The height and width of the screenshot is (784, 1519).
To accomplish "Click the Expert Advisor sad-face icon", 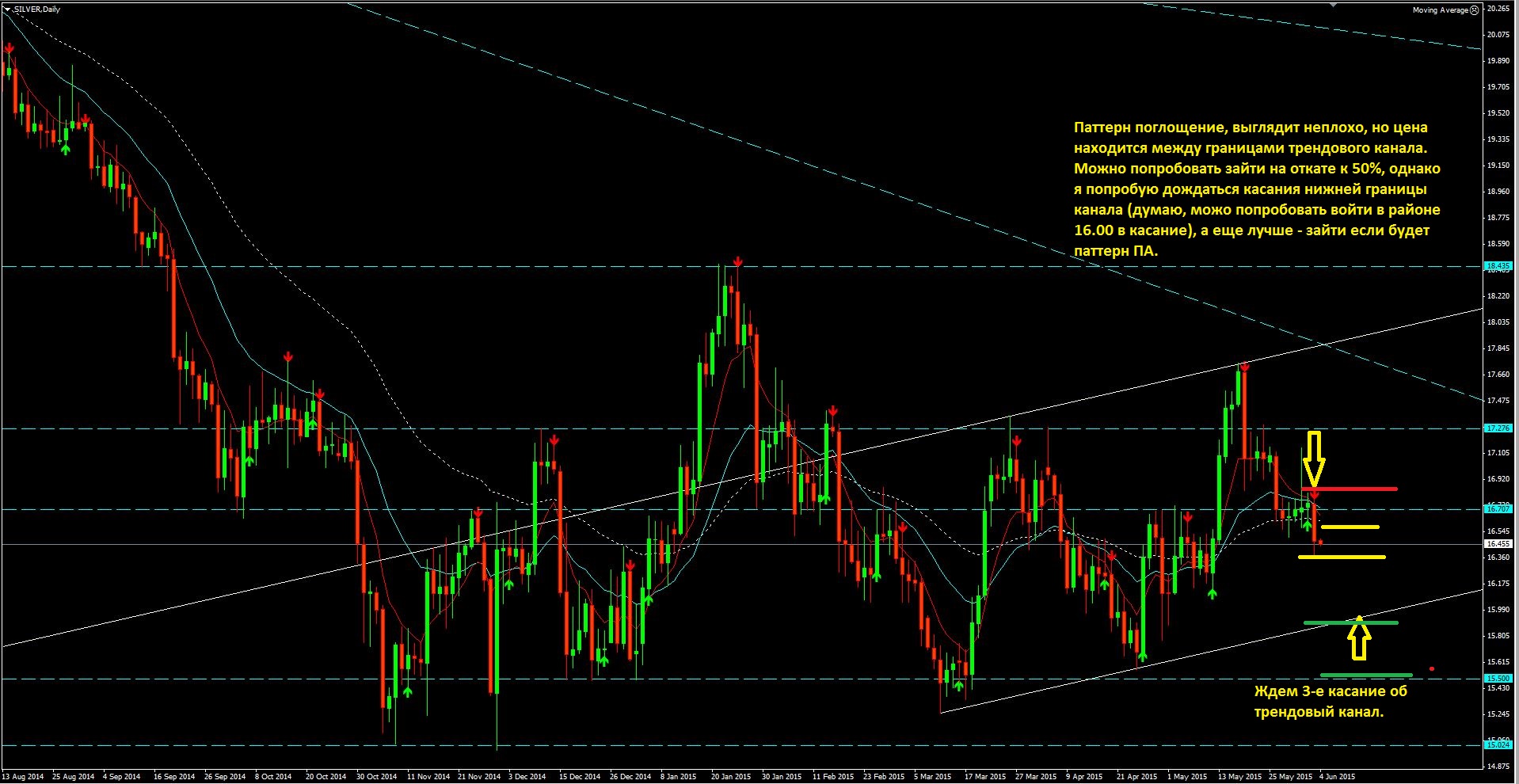I will [1475, 10].
